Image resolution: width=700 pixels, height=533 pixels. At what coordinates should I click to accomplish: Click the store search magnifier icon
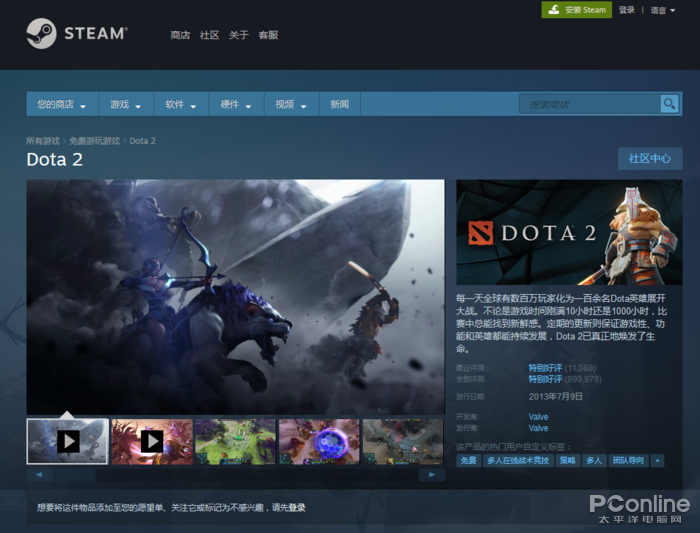pos(669,104)
